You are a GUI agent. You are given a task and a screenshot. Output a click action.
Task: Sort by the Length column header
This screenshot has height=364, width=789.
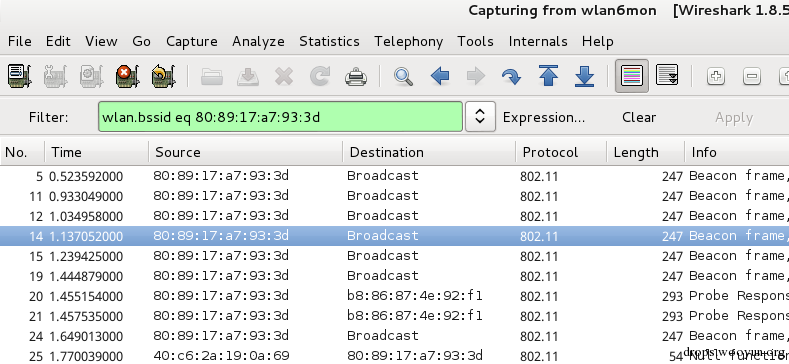[x=646, y=152]
